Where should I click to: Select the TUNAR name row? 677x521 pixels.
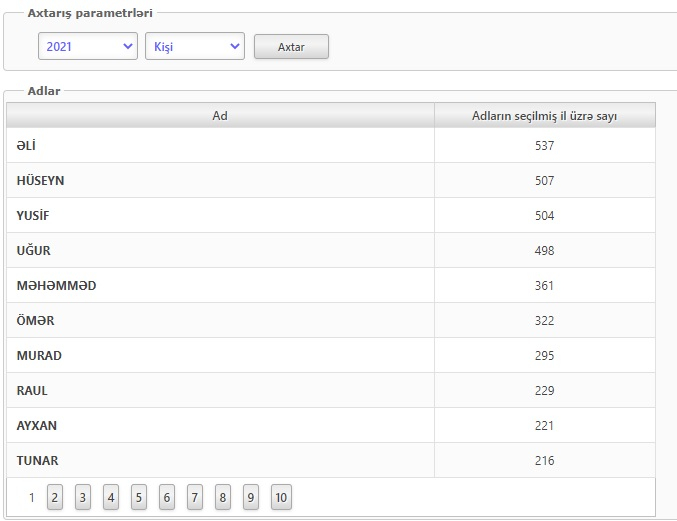coord(331,460)
